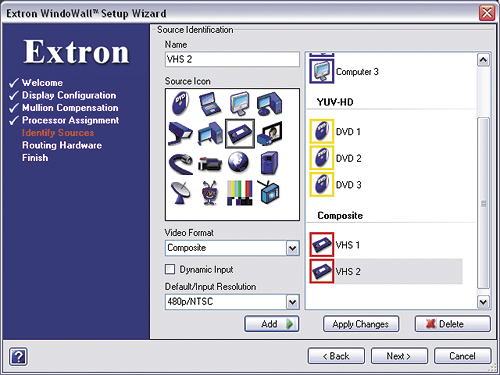The height and width of the screenshot is (375, 500).
Task: Select the camcorder source icon
Action: click(x=210, y=163)
